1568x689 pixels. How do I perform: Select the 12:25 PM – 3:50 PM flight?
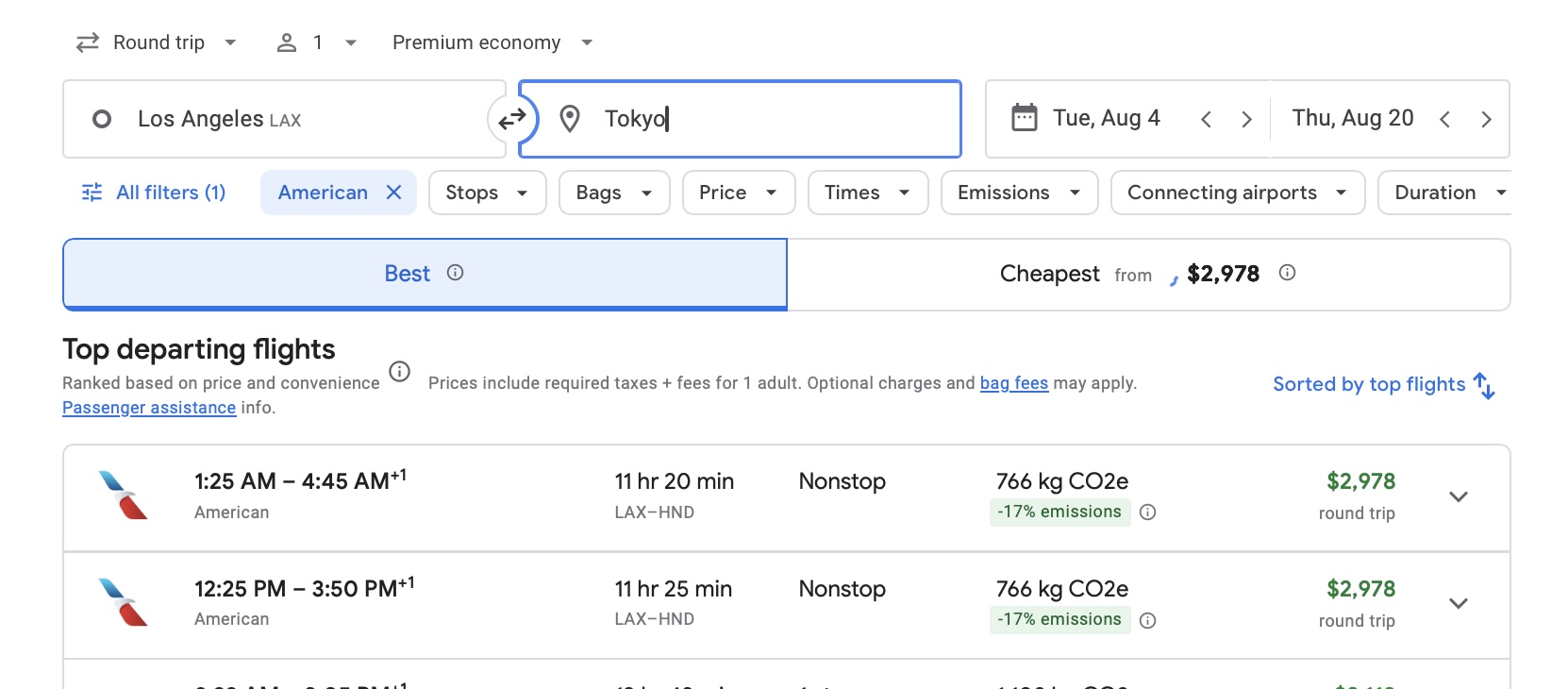click(x=787, y=605)
